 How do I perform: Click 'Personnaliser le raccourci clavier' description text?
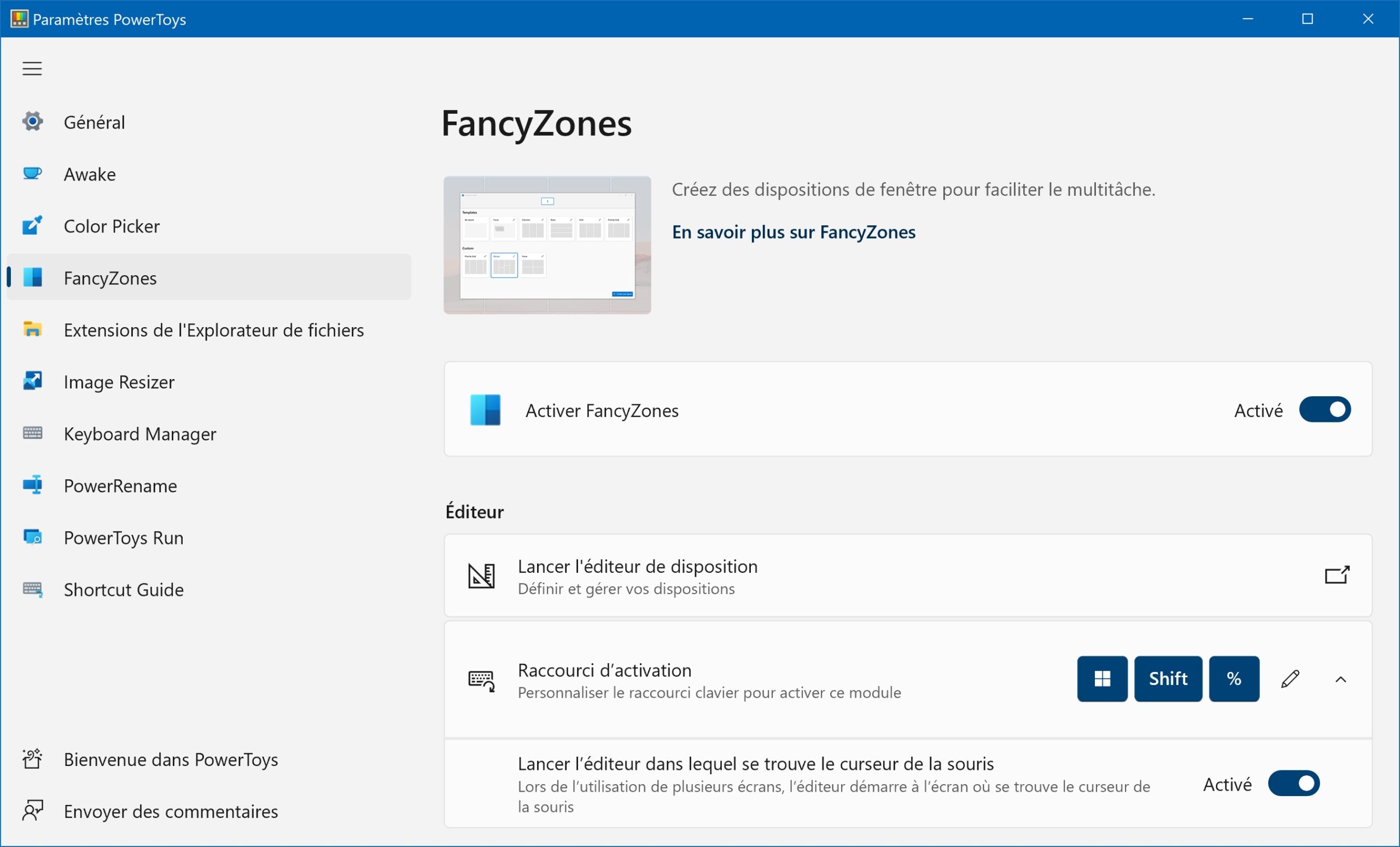click(x=709, y=692)
